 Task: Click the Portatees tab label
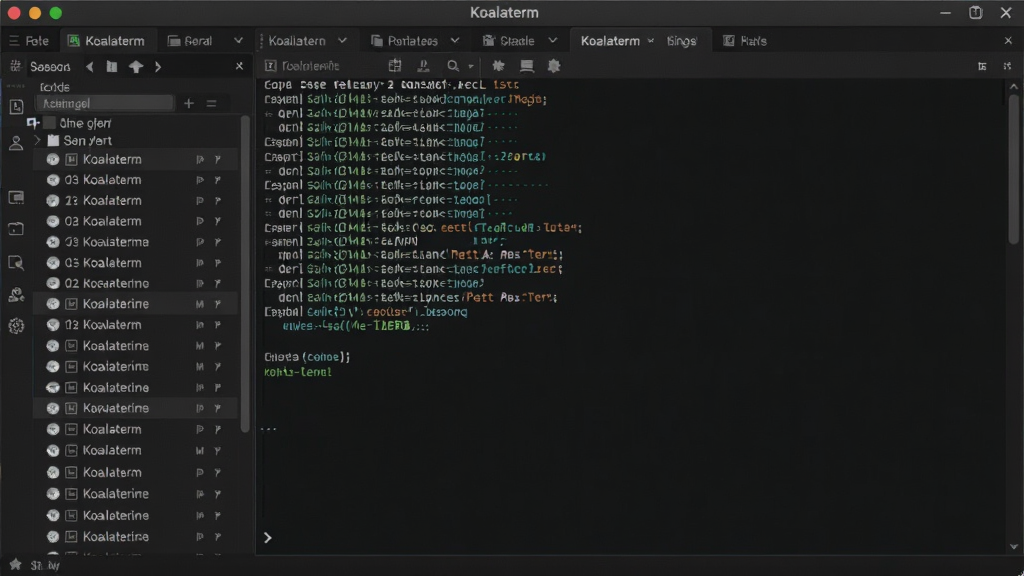413,40
